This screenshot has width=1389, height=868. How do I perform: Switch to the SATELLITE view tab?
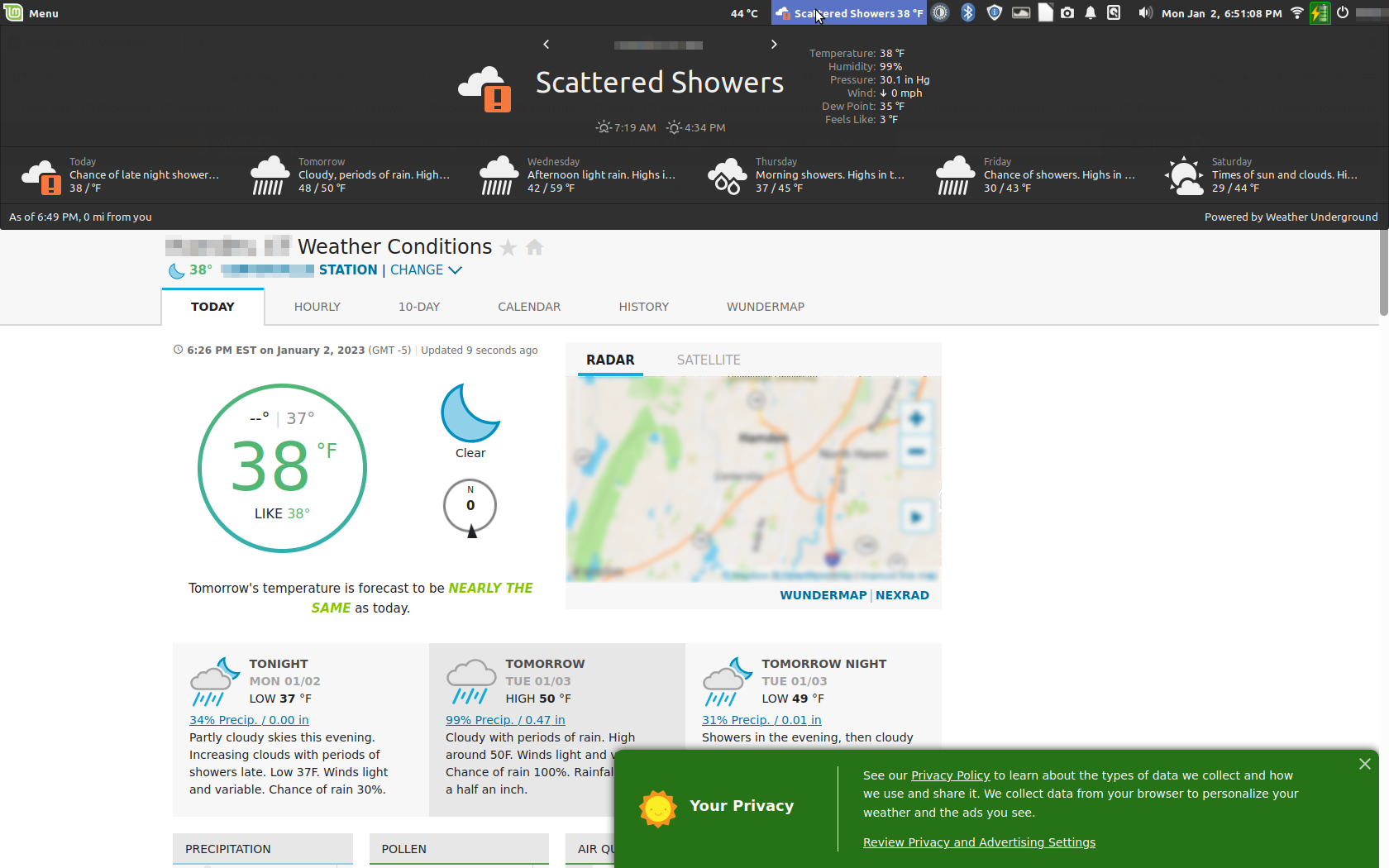tap(709, 360)
